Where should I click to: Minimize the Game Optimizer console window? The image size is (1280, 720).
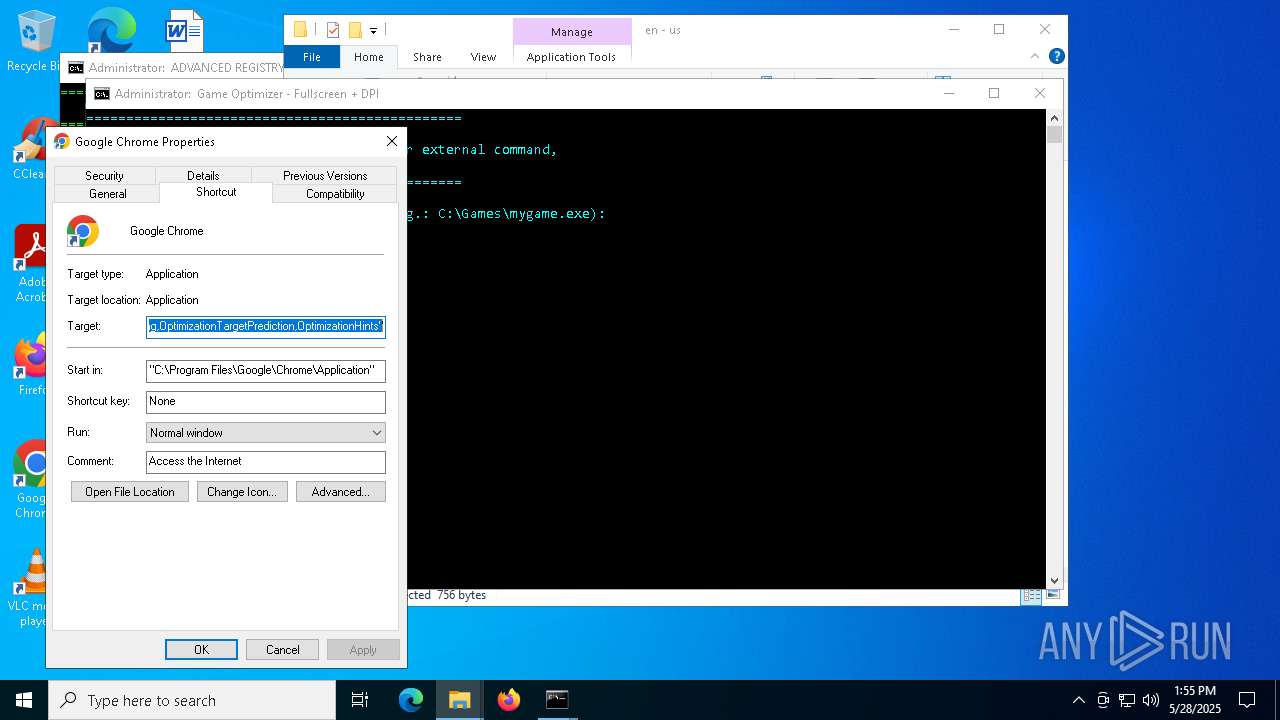tap(948, 93)
